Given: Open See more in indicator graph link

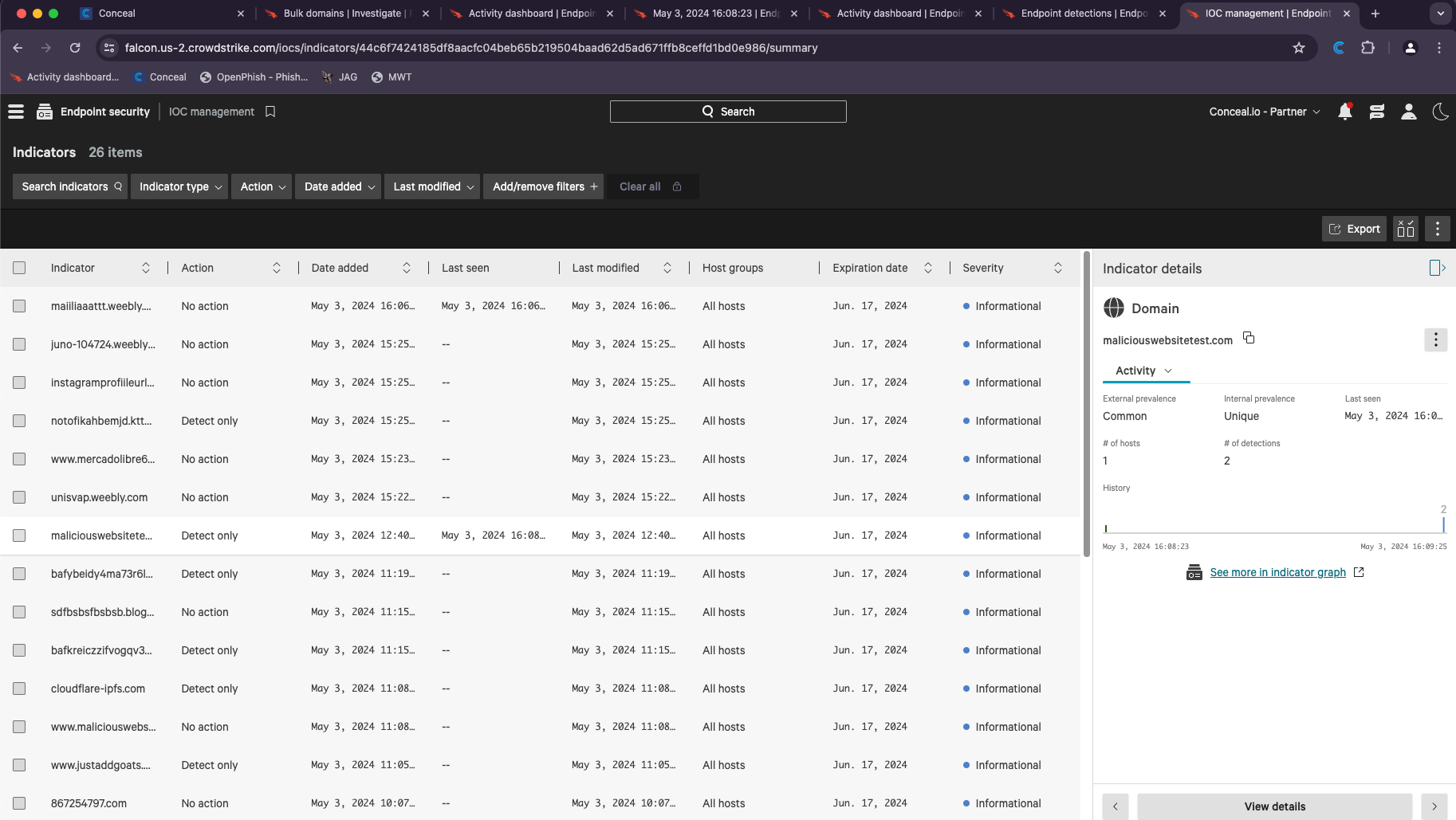Looking at the screenshot, I should pyautogui.click(x=1277, y=572).
